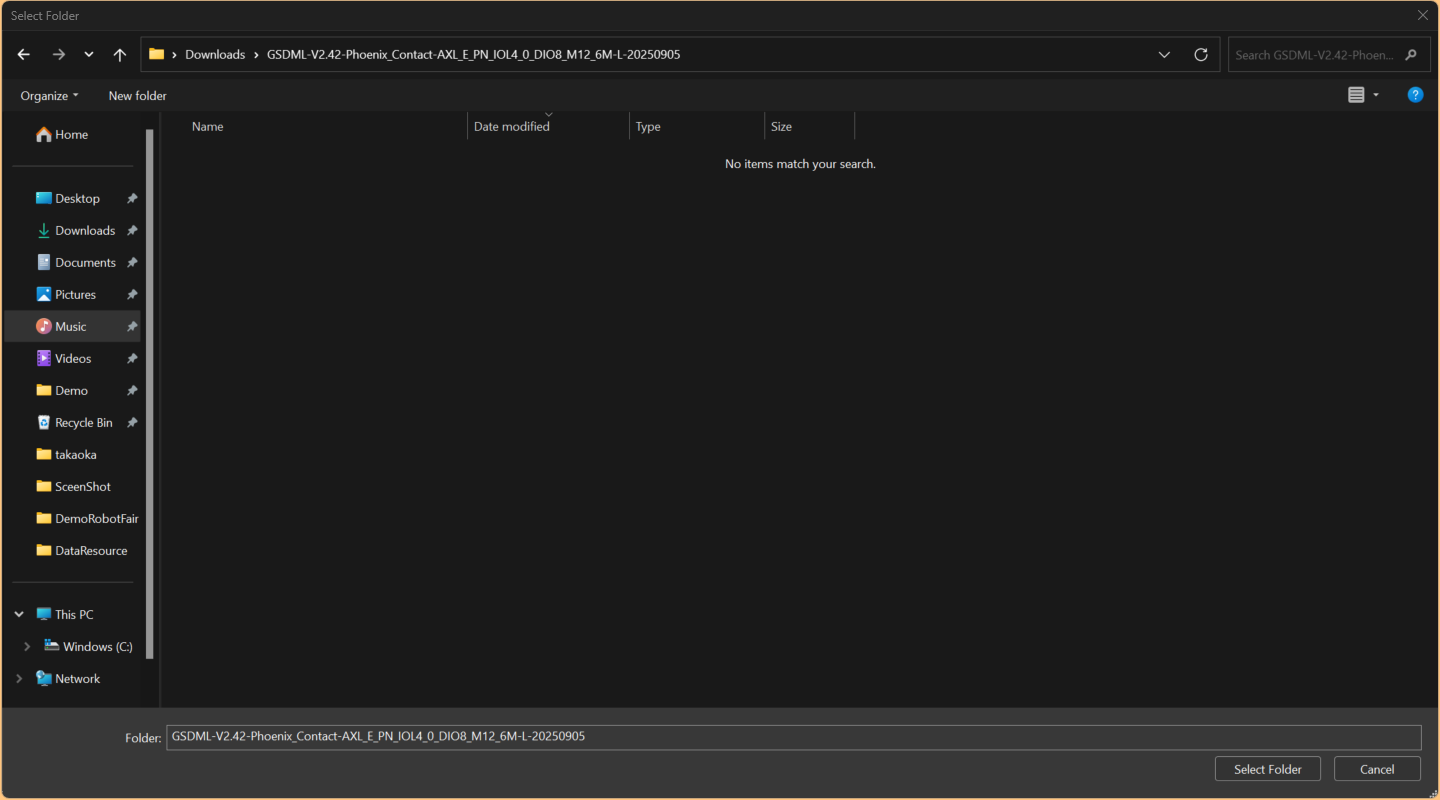Click New folder in the toolbar
This screenshot has height=800, width=1440.
(x=137, y=96)
